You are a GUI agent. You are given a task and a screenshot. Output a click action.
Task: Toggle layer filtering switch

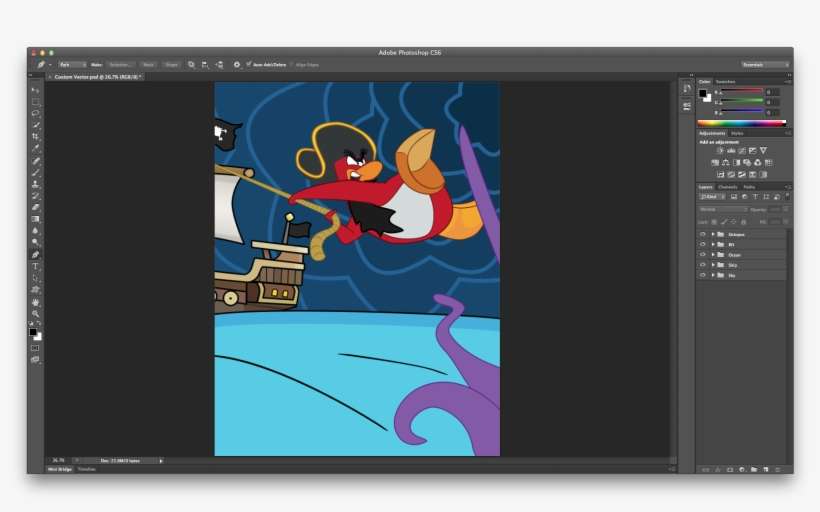pos(787,197)
